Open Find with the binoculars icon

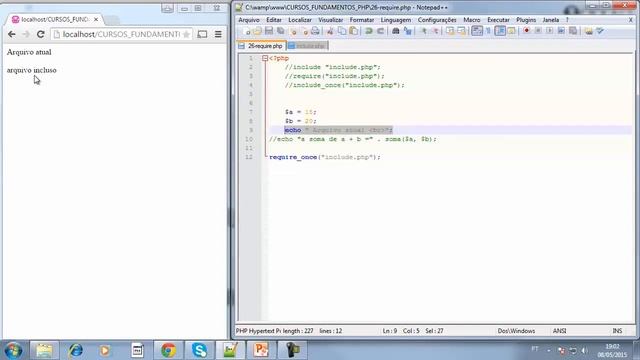click(x=396, y=31)
